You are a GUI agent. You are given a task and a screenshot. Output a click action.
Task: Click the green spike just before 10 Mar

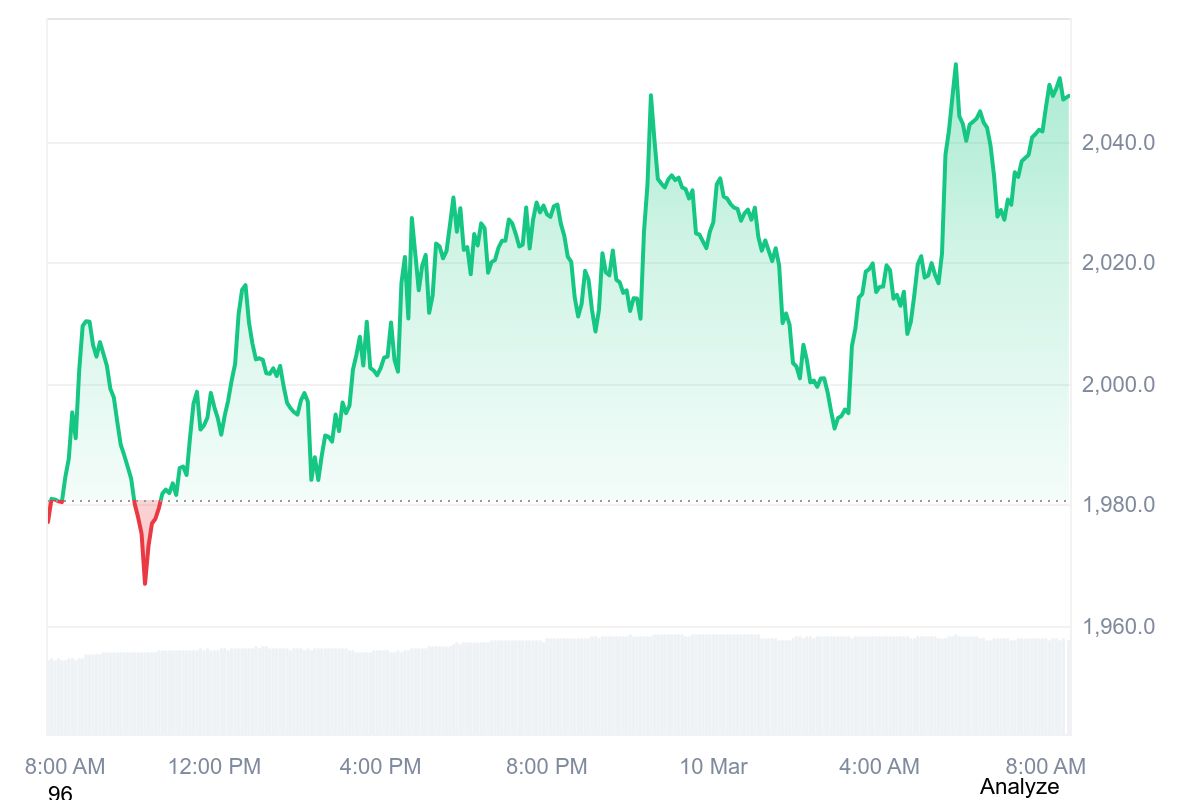650,96
